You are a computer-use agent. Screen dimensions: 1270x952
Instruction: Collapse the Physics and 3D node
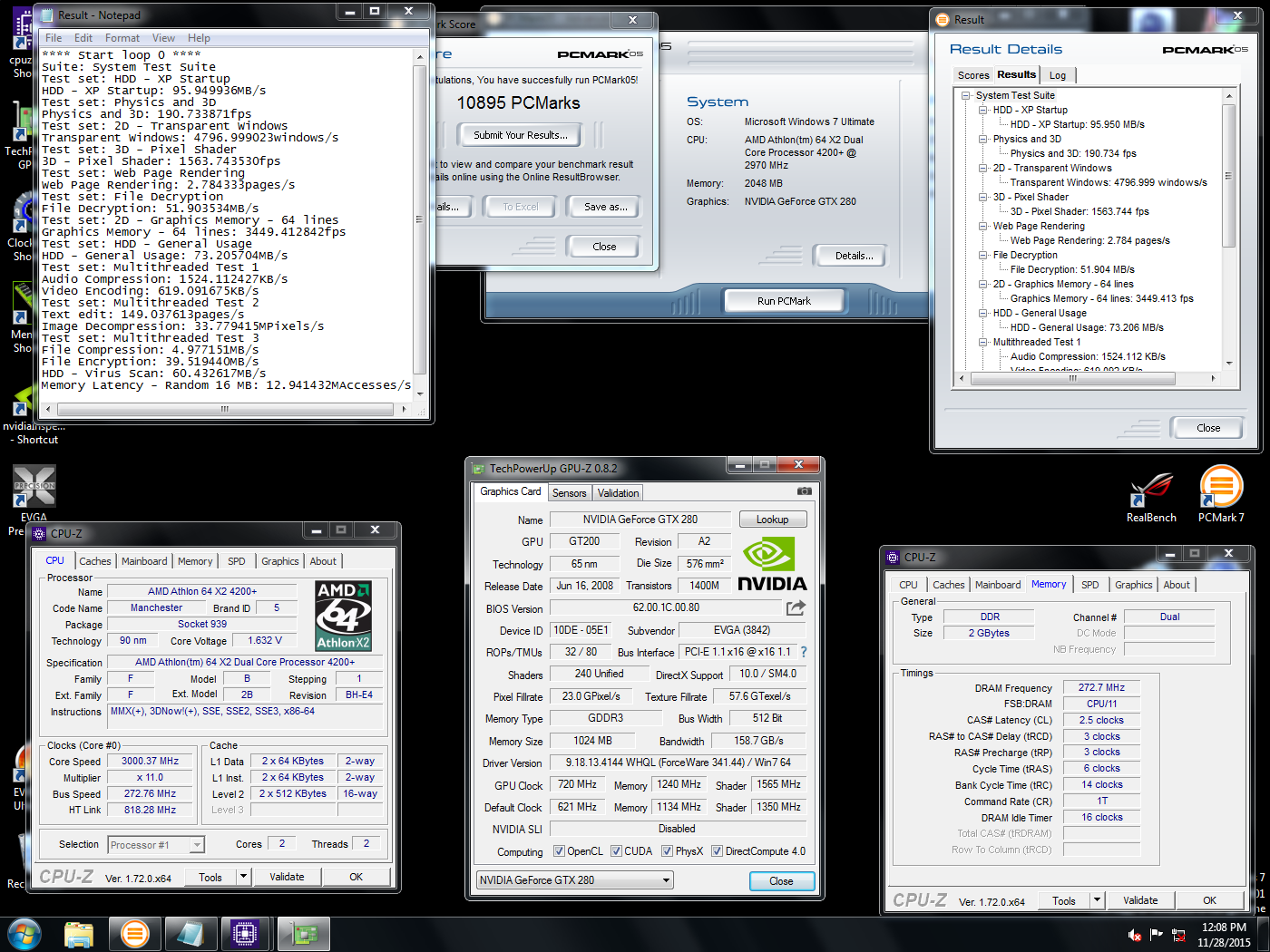pyautogui.click(x=983, y=140)
